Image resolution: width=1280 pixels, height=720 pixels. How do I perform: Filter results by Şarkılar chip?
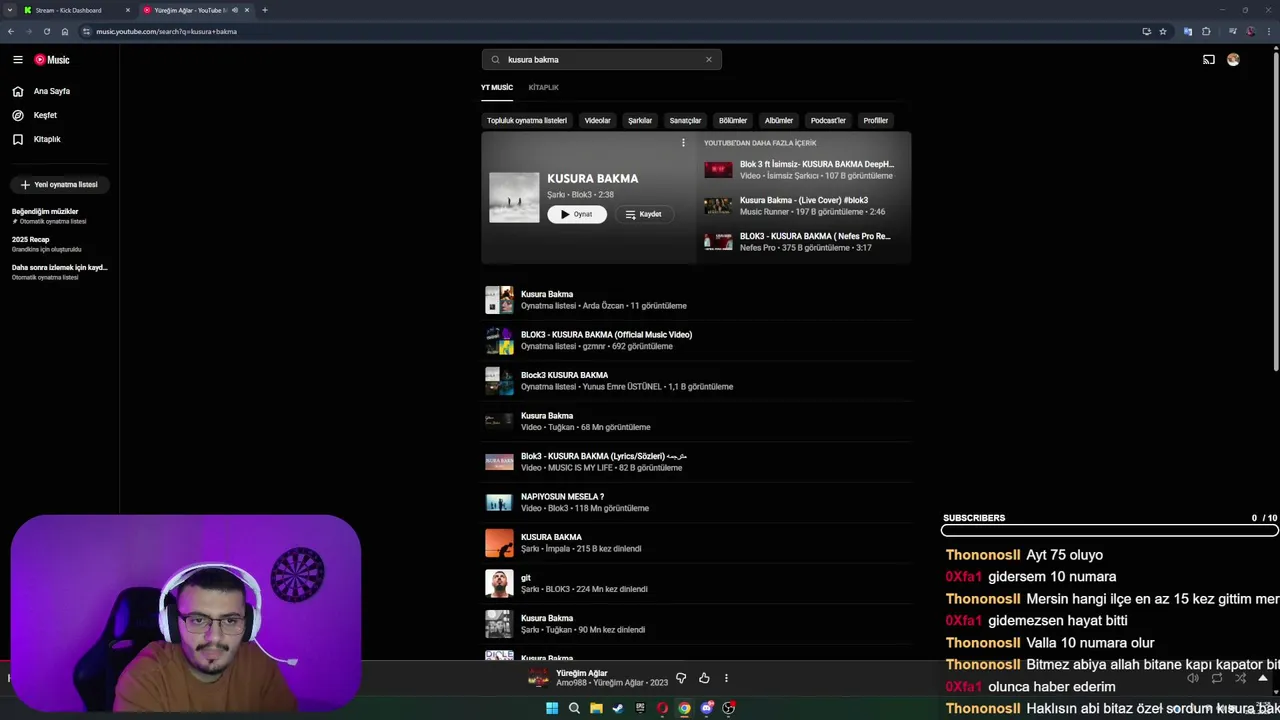640,120
